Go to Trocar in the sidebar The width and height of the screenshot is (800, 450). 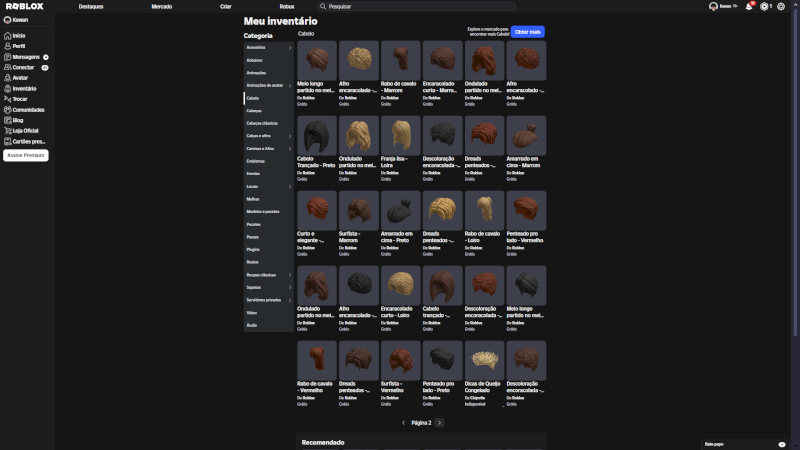20,98
